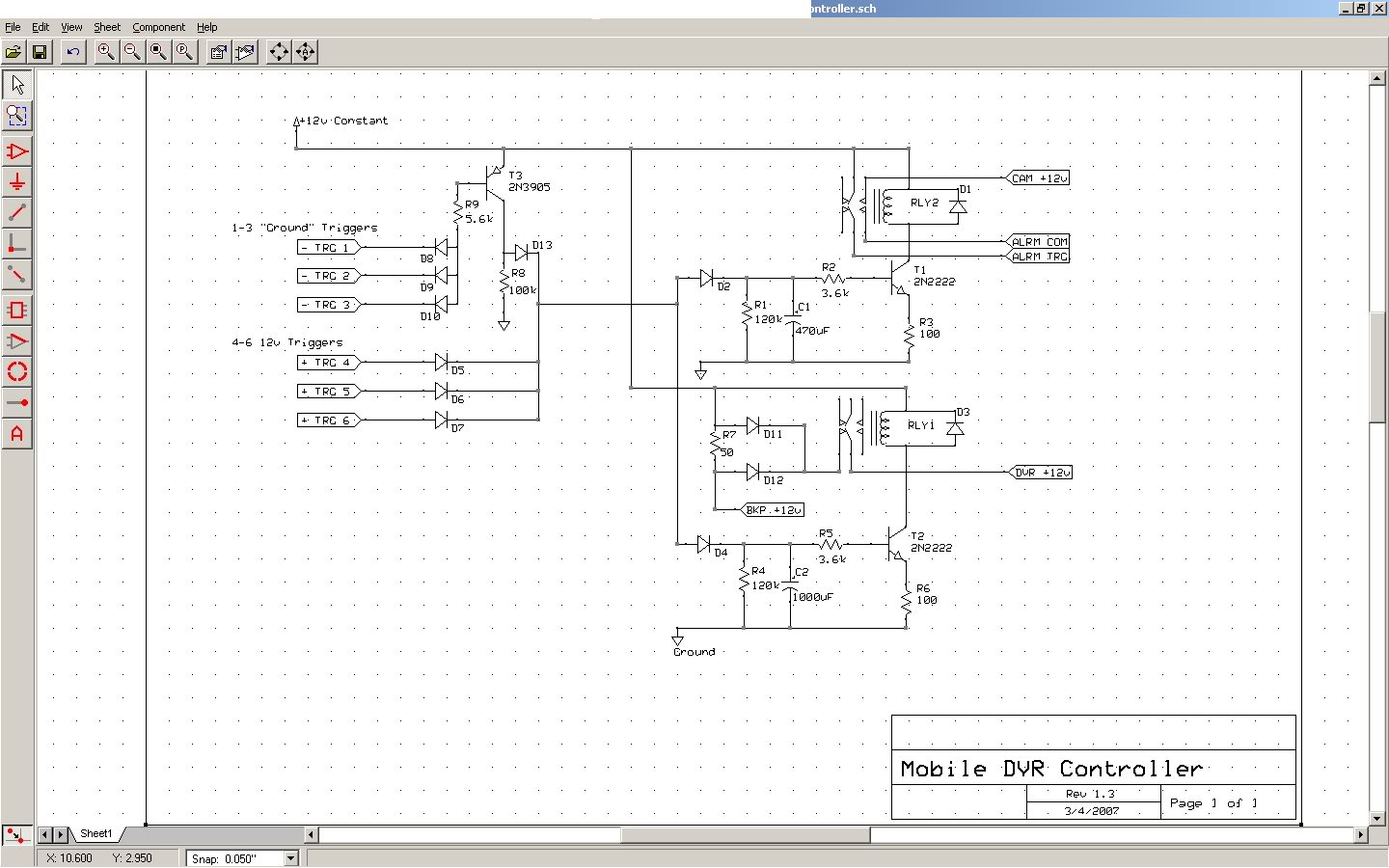The height and width of the screenshot is (868, 1389).
Task: Select the wire corner insertion tool
Action: click(16, 244)
